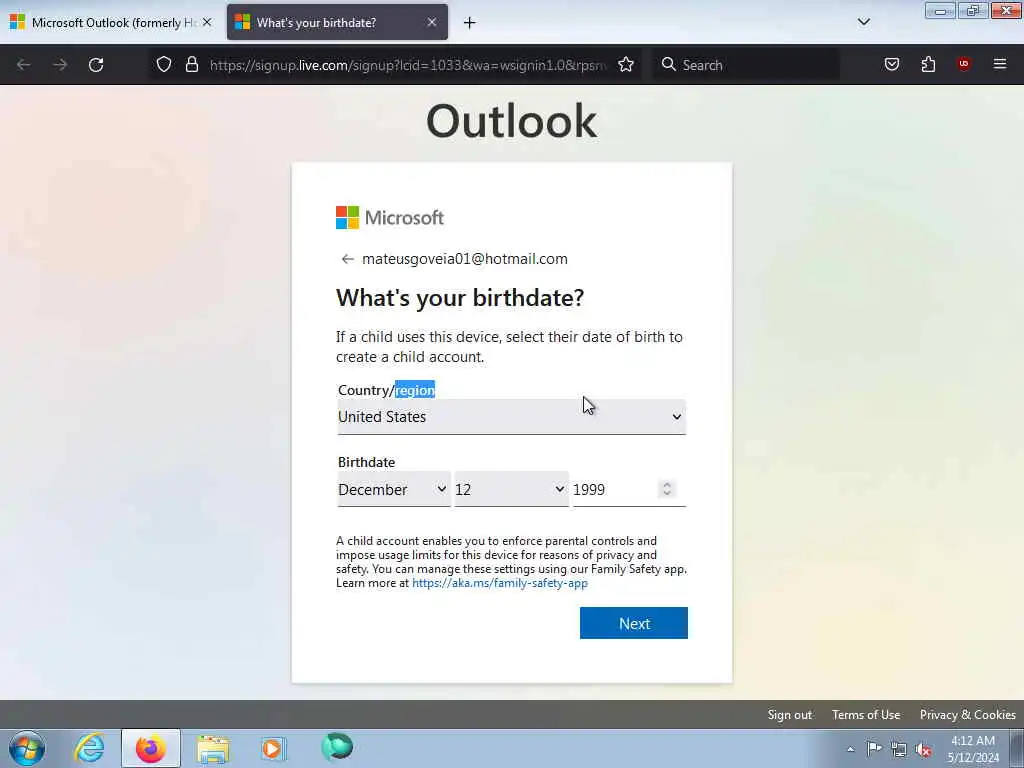Click the browser back arrow button
The image size is (1024, 768).
pyautogui.click(x=24, y=65)
